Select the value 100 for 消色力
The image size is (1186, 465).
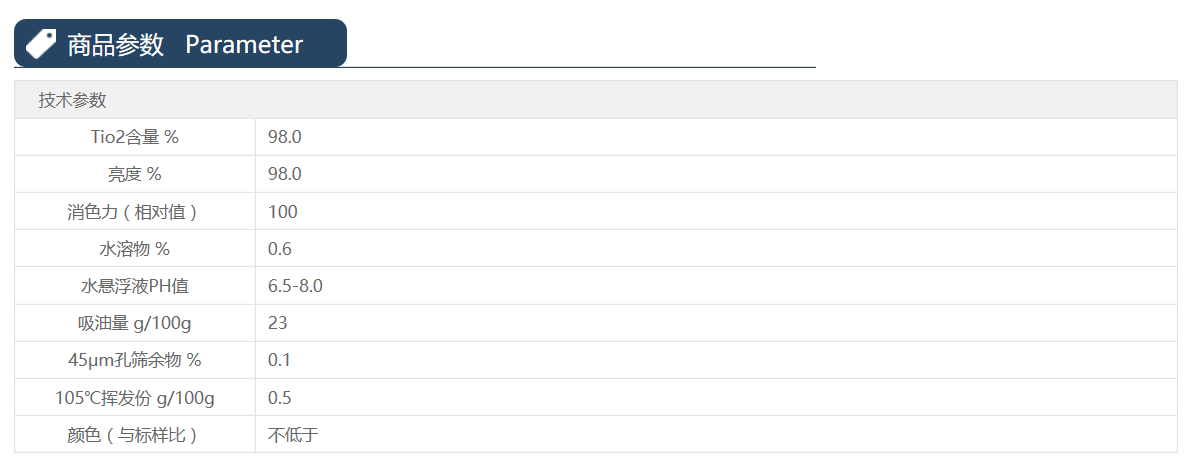[283, 212]
